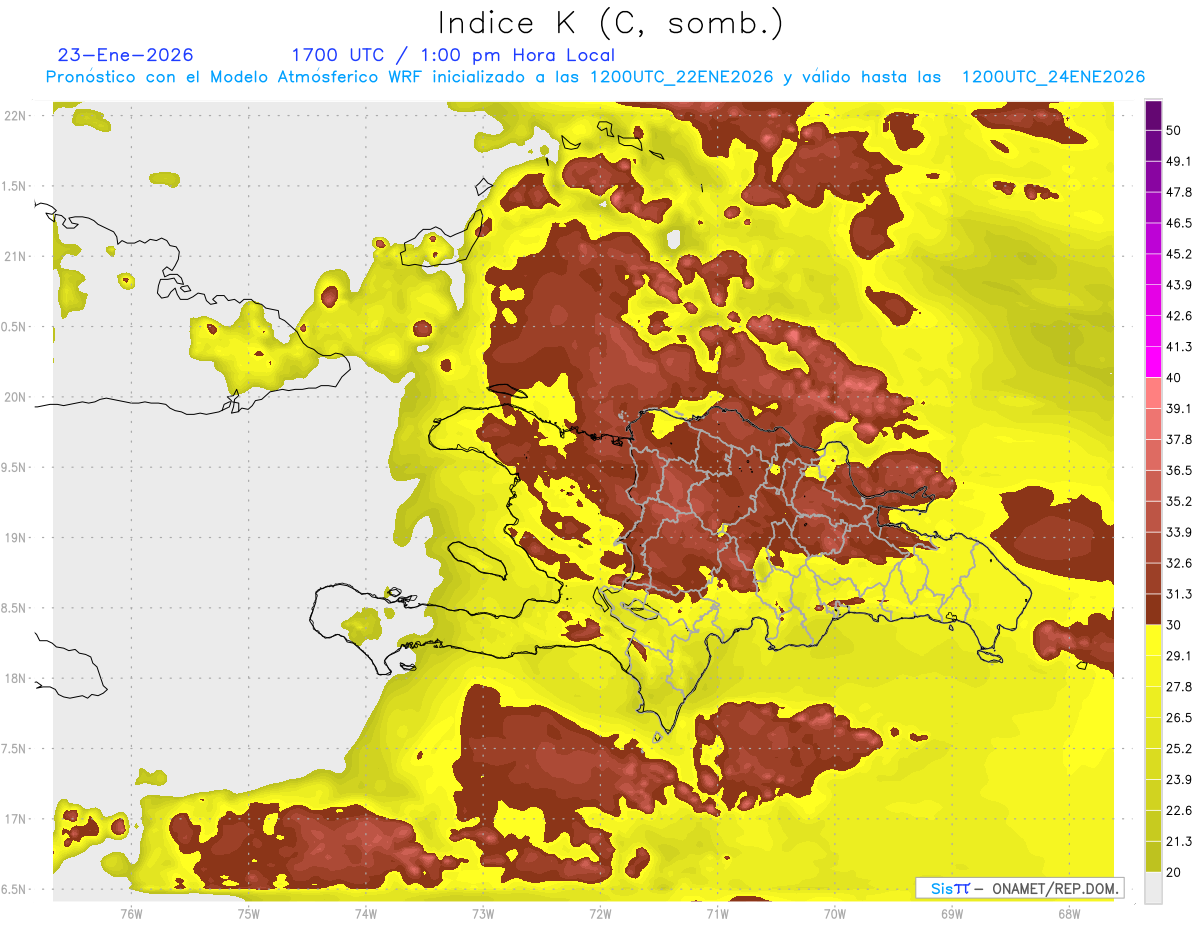
Task: Click legend value '25.2'
Action: point(1179,748)
